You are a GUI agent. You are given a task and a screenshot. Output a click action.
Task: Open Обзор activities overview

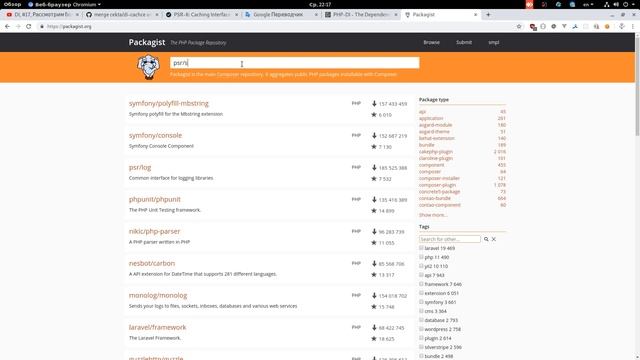[x=12, y=4]
